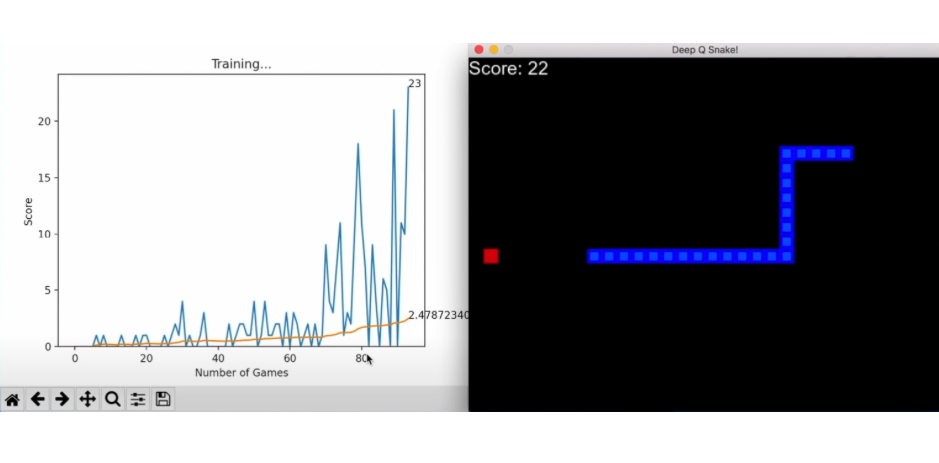Activate the Pan axes tool
939x463 pixels.
point(87,400)
